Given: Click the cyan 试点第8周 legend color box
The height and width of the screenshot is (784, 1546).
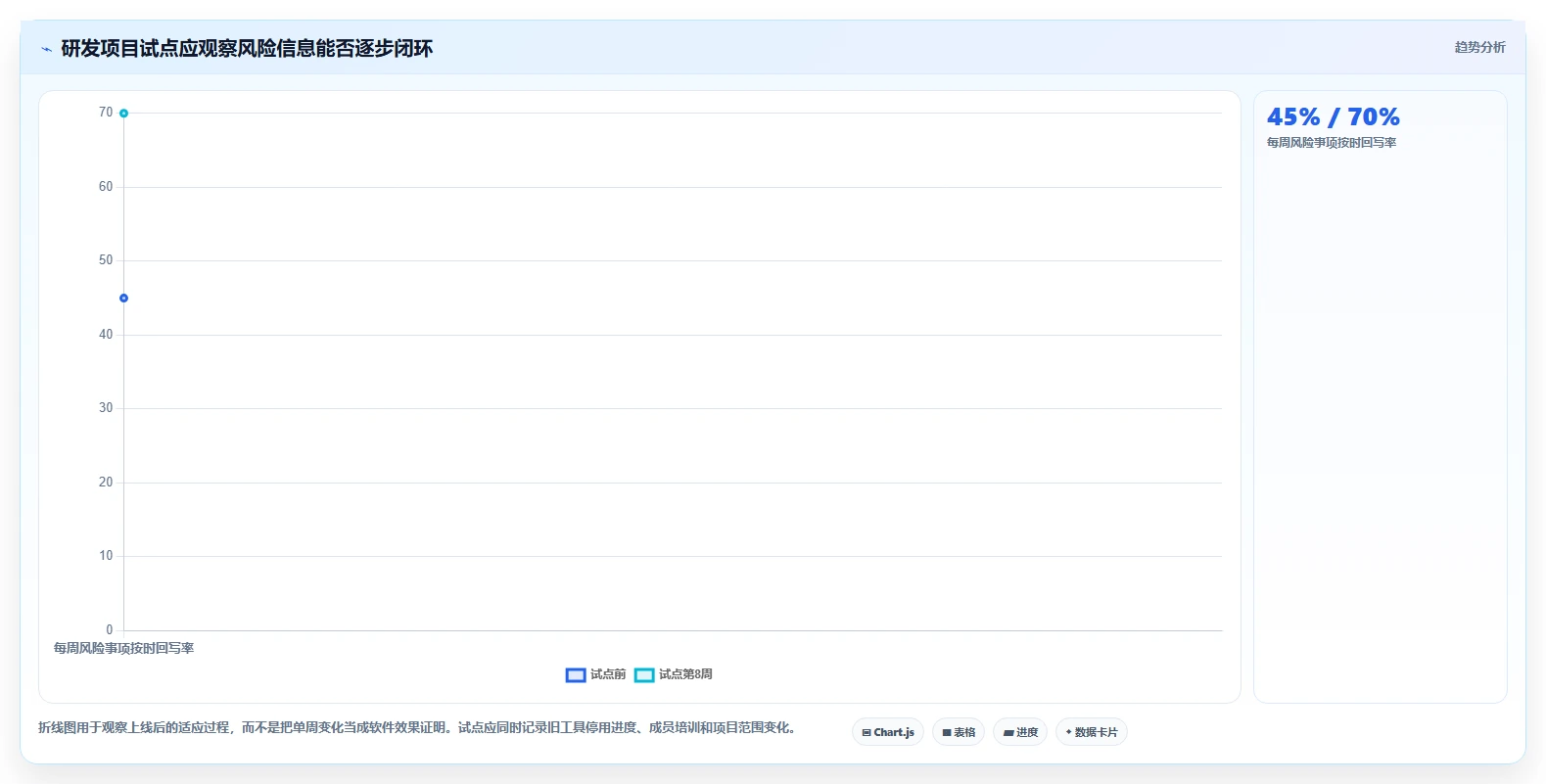Looking at the screenshot, I should [644, 675].
